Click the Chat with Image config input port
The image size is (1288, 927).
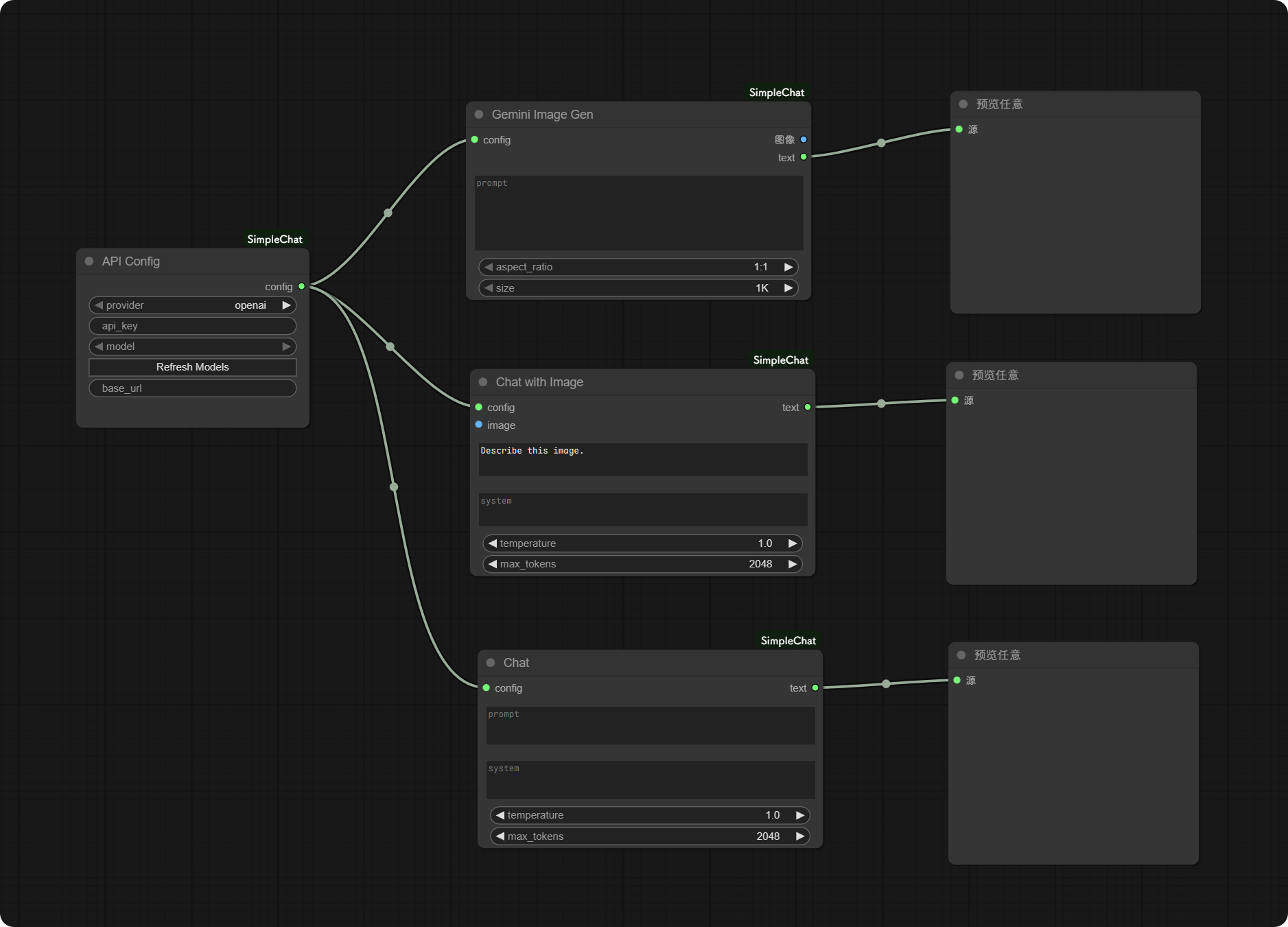tap(479, 408)
